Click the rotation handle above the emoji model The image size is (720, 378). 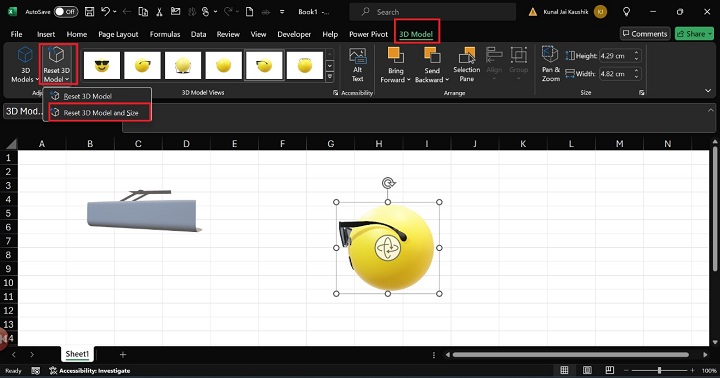coord(388,183)
